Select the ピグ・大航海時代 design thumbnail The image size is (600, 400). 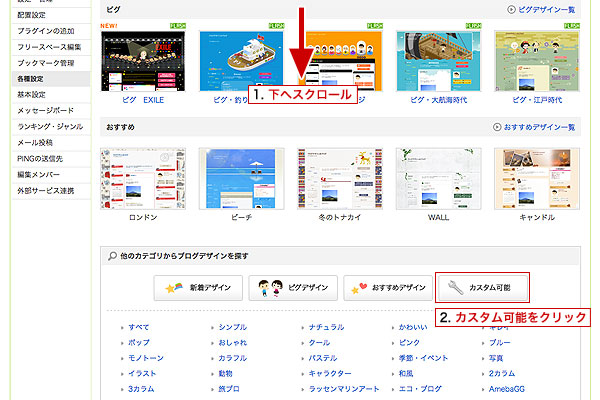click(439, 61)
